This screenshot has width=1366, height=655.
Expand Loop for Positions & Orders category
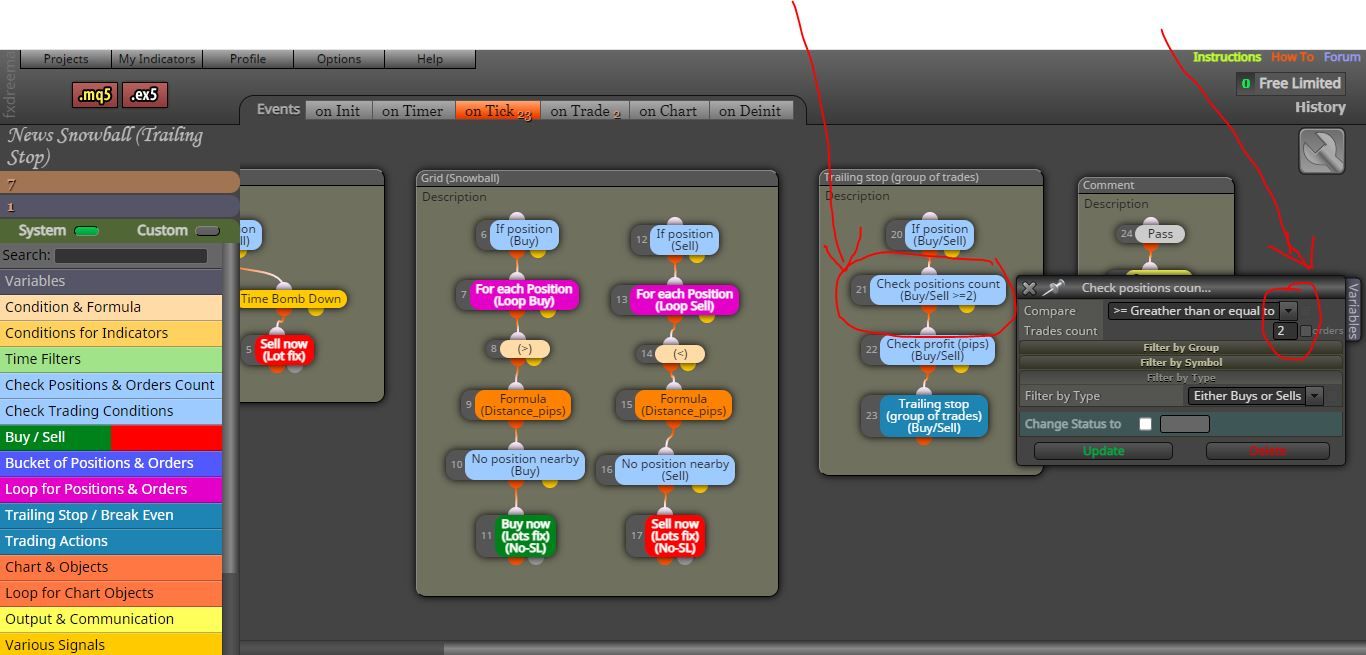pyautogui.click(x=111, y=489)
